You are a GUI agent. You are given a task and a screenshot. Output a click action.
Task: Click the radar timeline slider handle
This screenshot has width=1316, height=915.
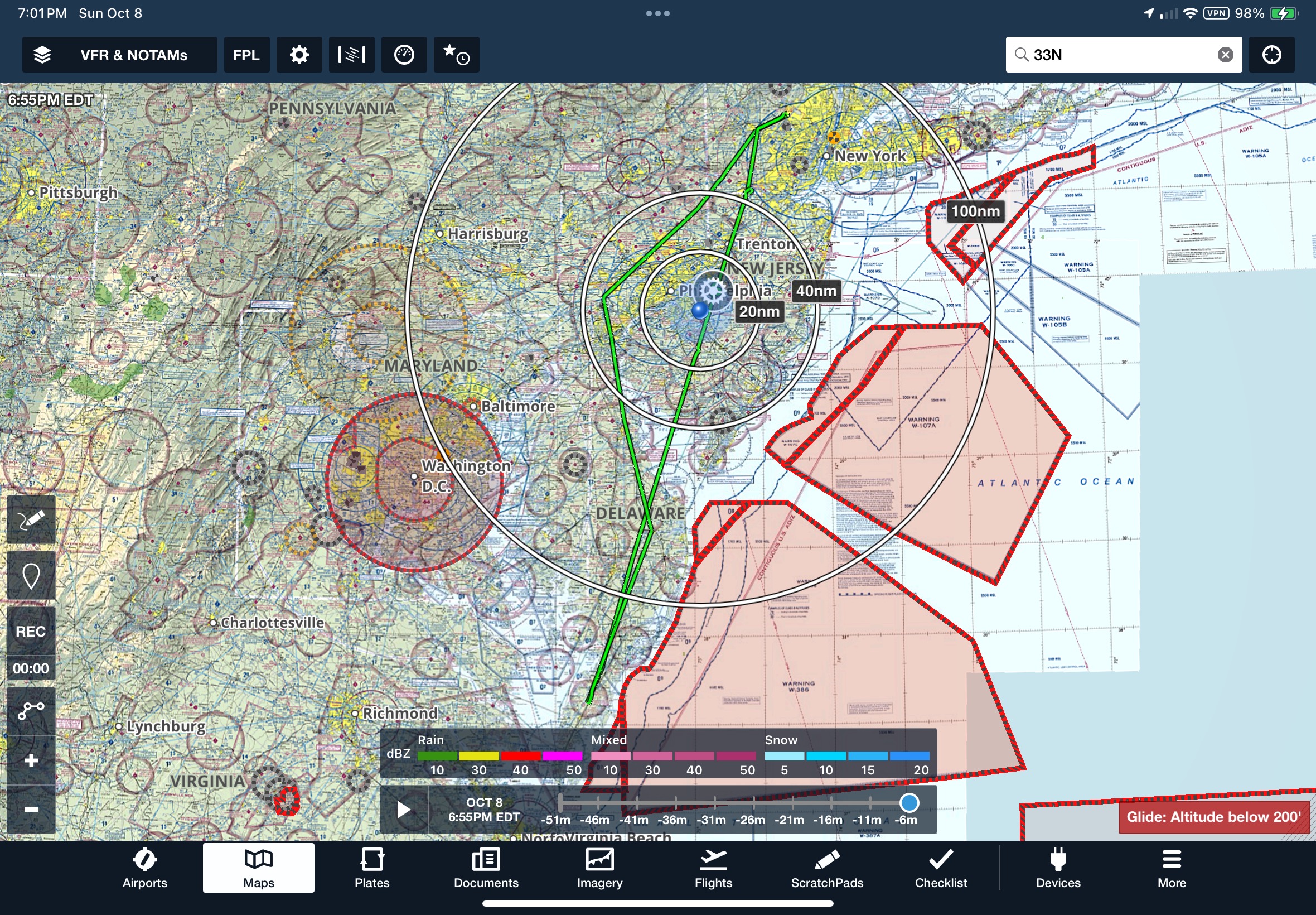point(908,803)
